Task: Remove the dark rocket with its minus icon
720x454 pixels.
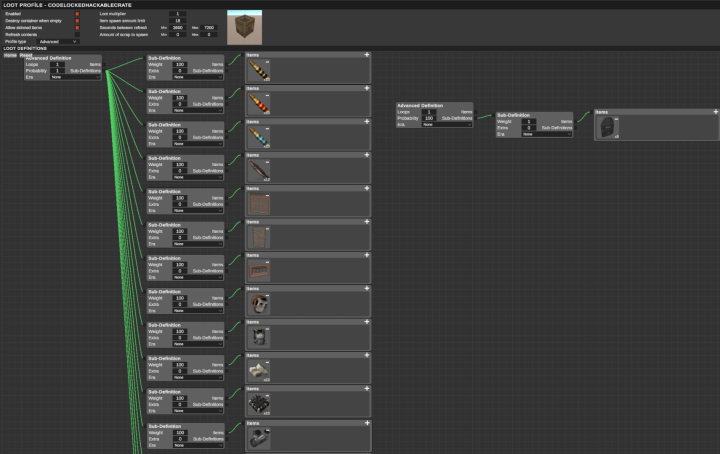Action: tap(267, 163)
